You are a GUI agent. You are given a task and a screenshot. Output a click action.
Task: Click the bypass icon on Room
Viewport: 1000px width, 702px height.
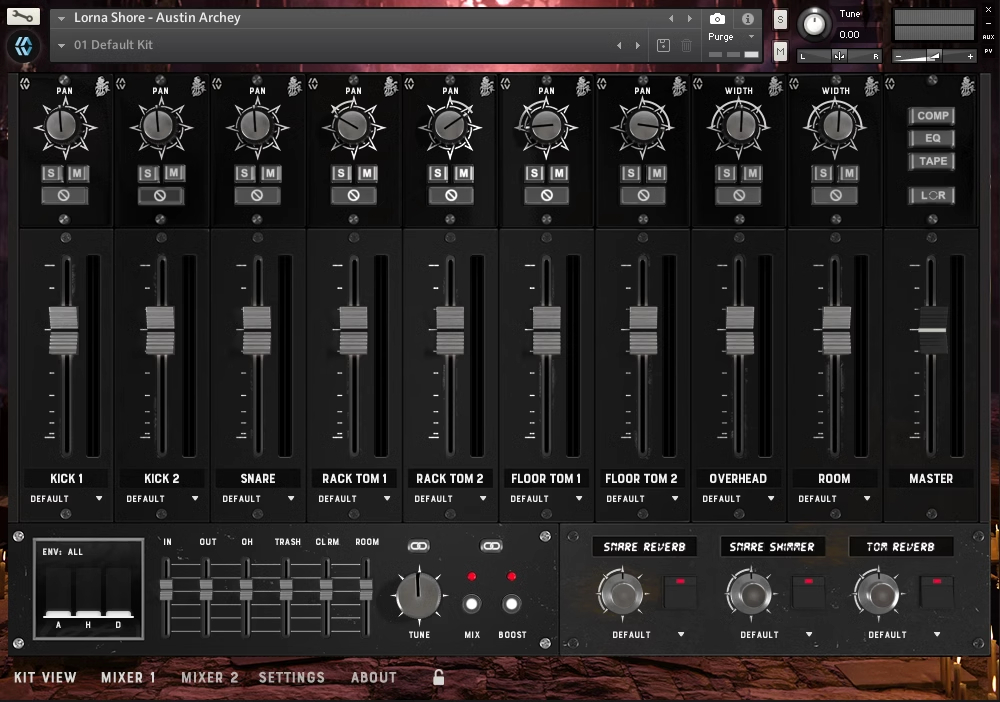click(835, 195)
